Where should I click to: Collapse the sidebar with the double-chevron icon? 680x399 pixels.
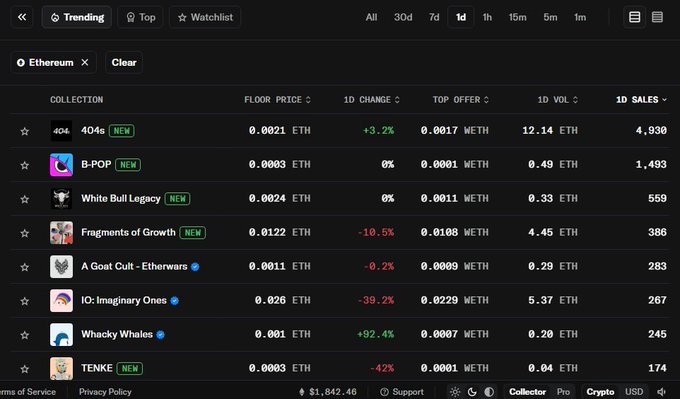(22, 17)
